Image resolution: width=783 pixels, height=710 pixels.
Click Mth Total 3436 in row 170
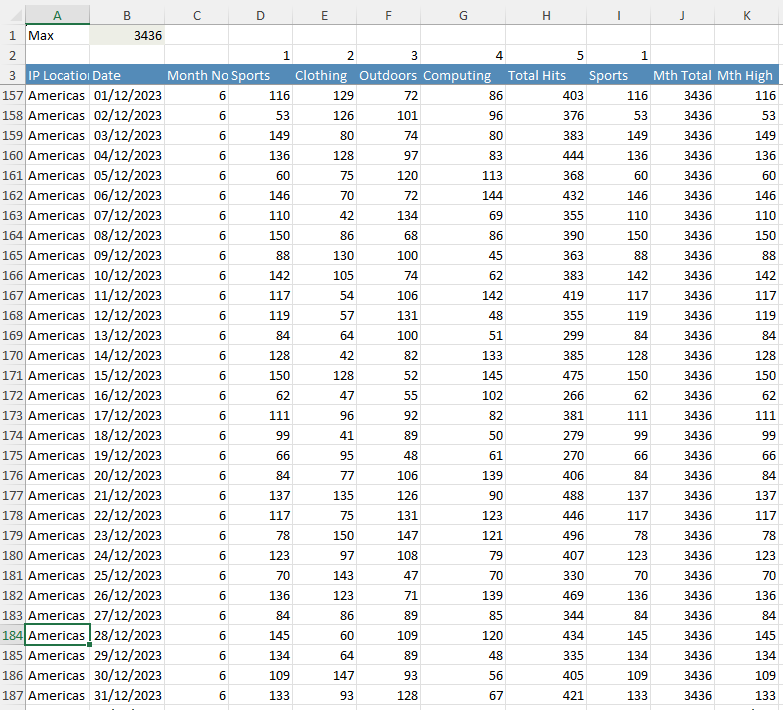tap(683, 355)
